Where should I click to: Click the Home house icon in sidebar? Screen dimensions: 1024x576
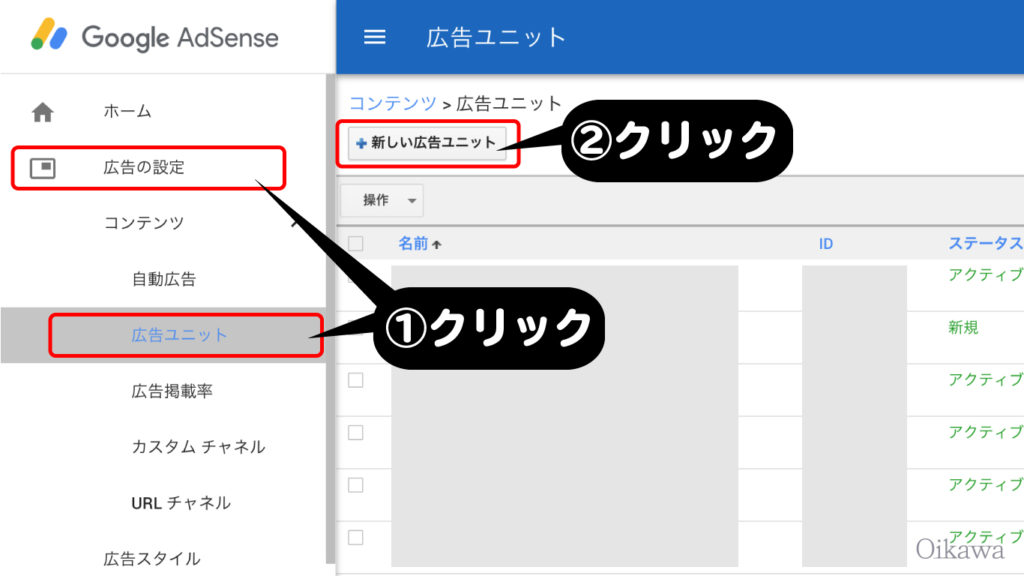tap(43, 112)
